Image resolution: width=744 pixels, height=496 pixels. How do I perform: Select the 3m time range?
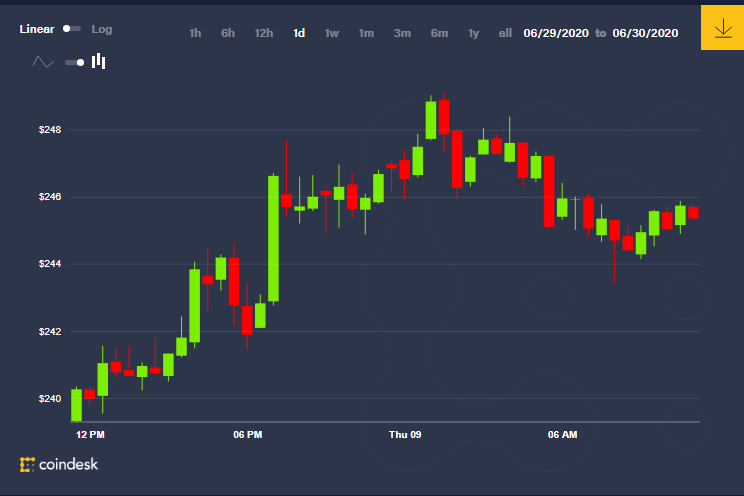coord(402,33)
